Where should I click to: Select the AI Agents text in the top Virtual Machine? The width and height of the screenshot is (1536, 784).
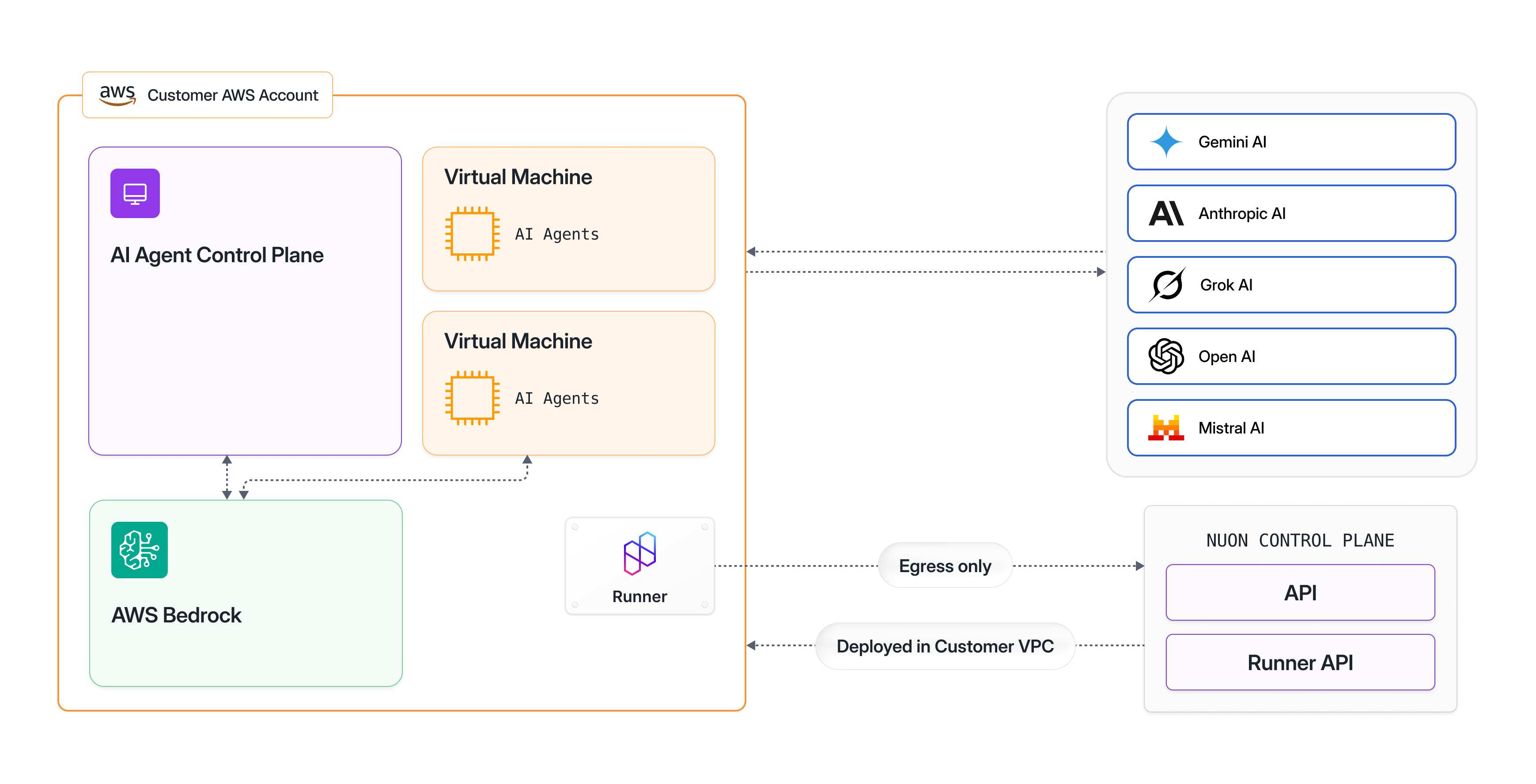[x=557, y=234]
